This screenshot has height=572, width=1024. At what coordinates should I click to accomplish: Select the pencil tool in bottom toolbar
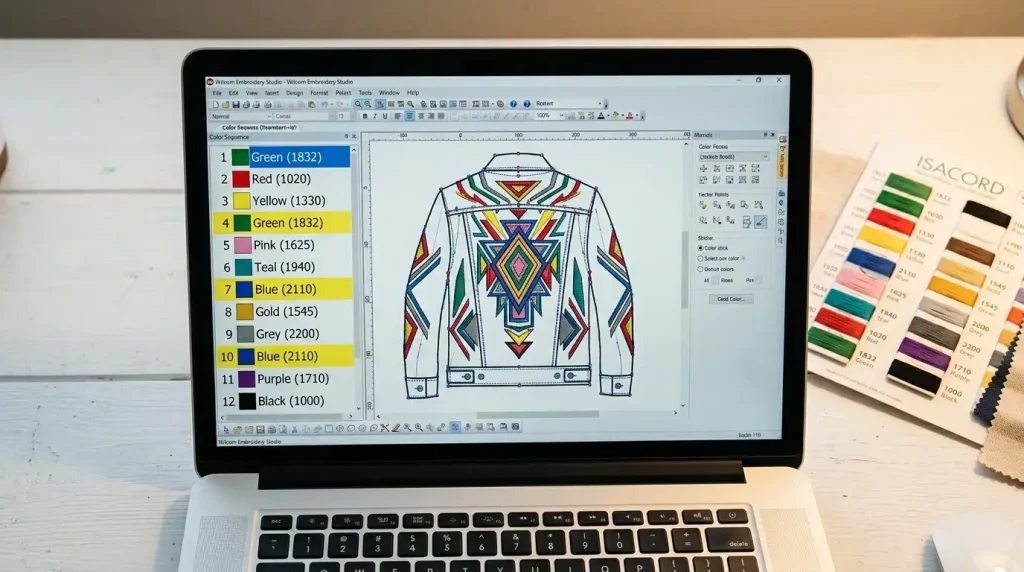(396, 428)
